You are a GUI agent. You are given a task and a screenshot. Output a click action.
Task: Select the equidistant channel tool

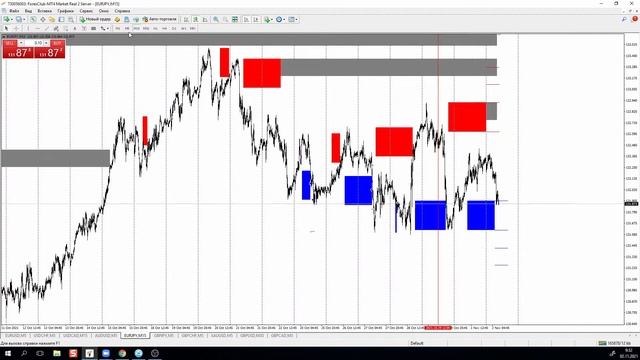pos(56,28)
